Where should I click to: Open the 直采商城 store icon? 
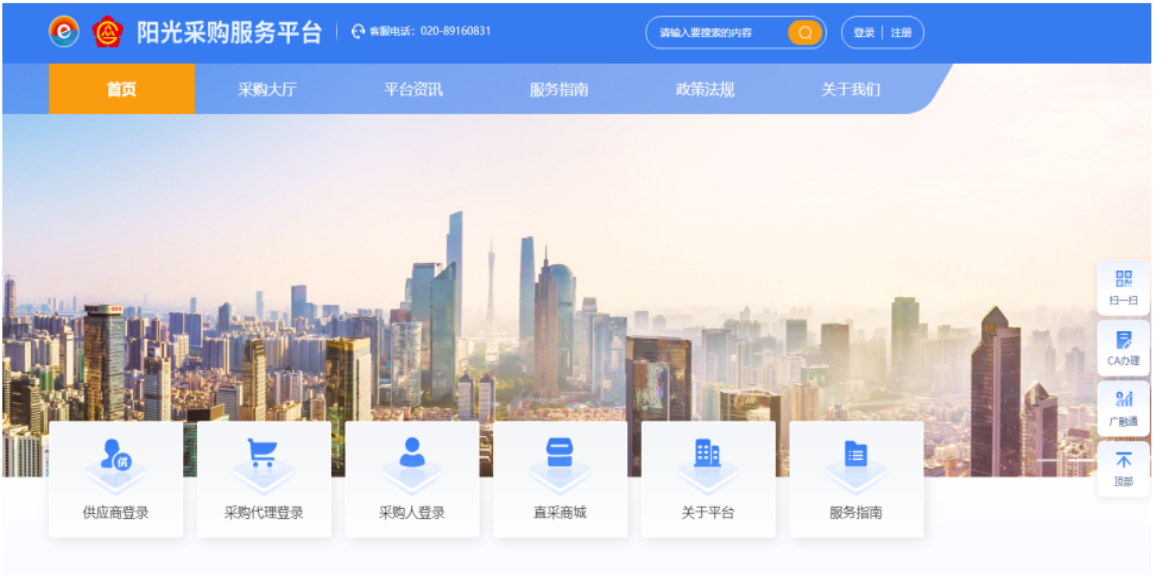point(560,454)
